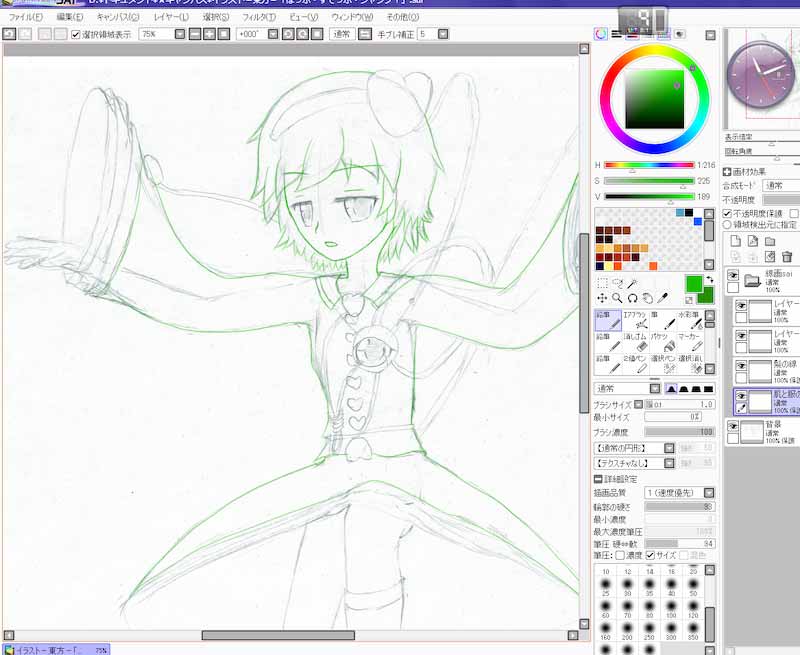The width and height of the screenshot is (800, 655).
Task: Toggle 選択領域表示 selection display checkbox
Action: [76, 35]
